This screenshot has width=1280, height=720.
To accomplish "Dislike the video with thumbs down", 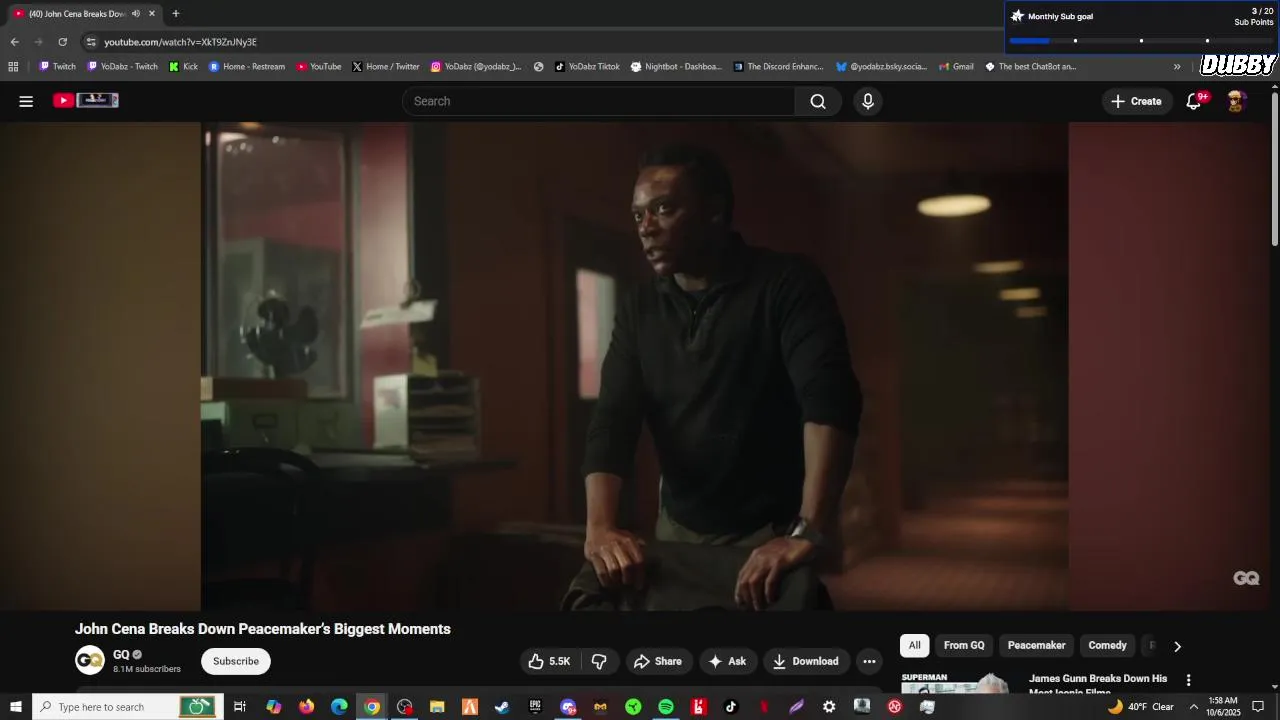I will pyautogui.click(x=599, y=661).
